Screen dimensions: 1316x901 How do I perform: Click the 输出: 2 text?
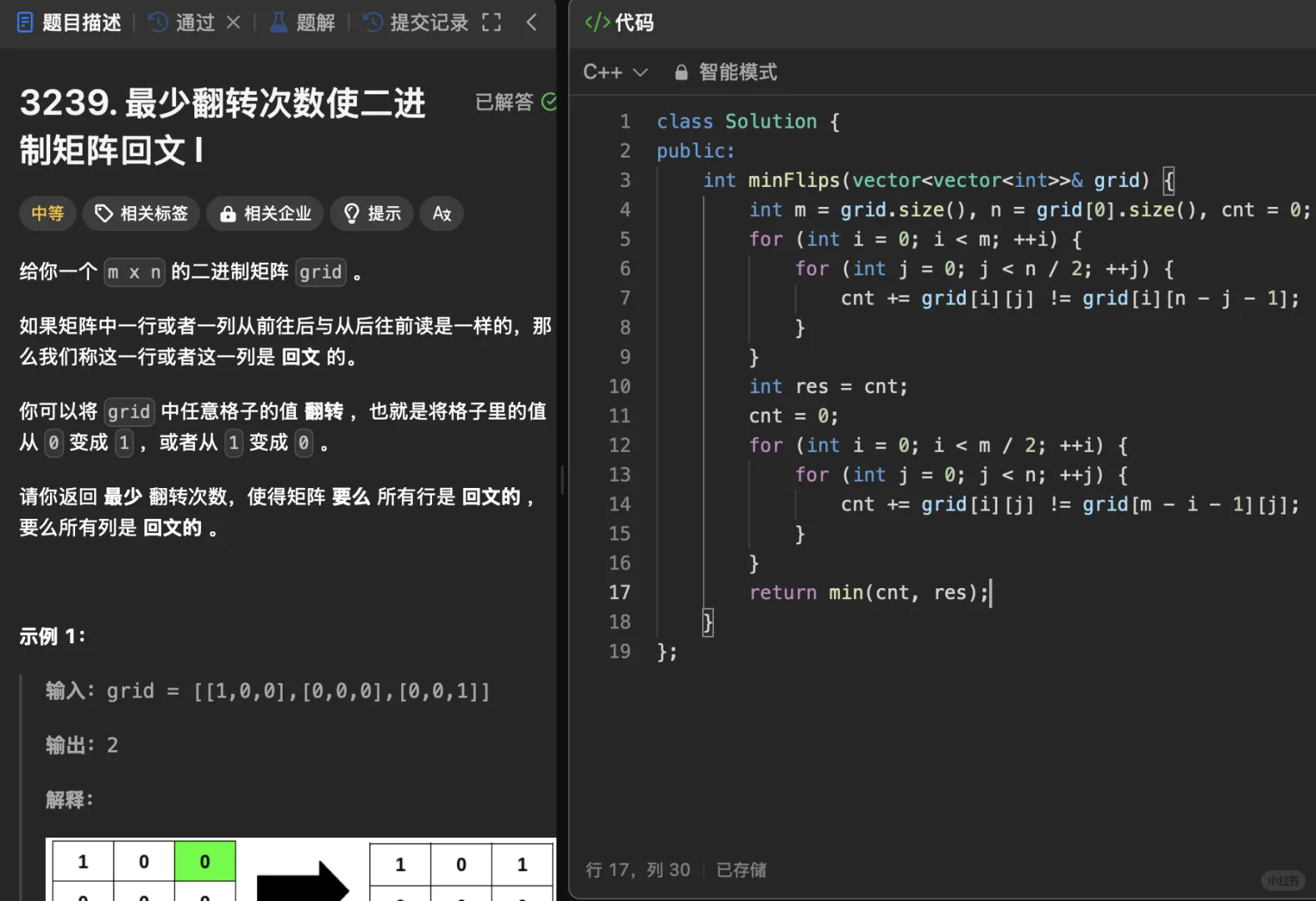coord(82,745)
